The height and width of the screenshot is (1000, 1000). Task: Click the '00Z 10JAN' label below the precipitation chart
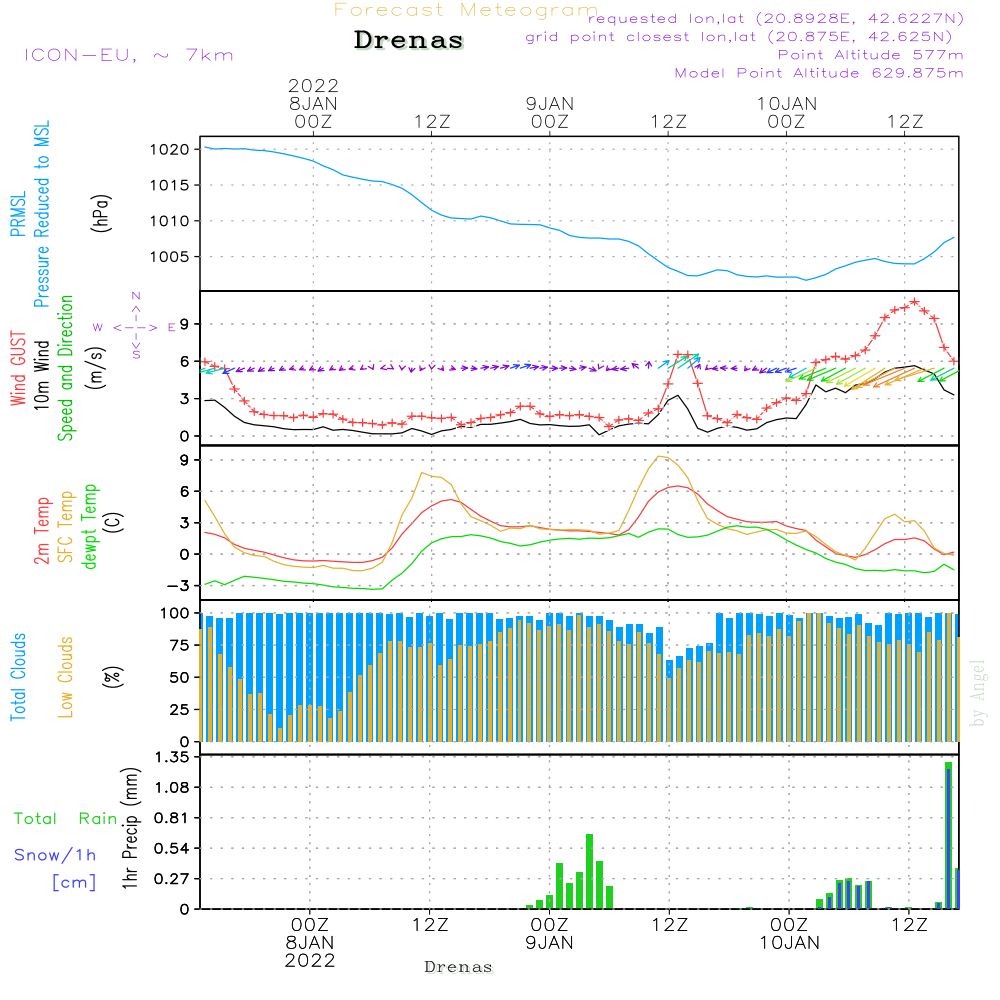pyautogui.click(x=790, y=934)
